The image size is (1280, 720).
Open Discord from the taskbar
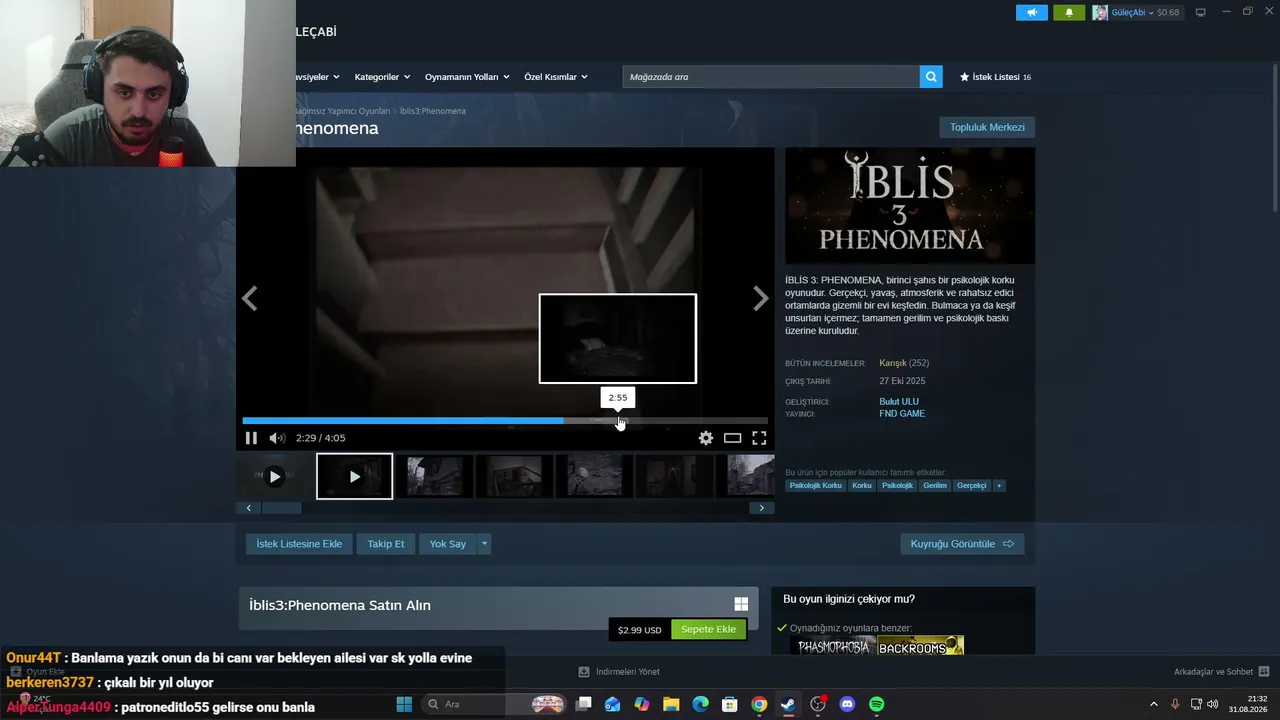click(x=848, y=704)
